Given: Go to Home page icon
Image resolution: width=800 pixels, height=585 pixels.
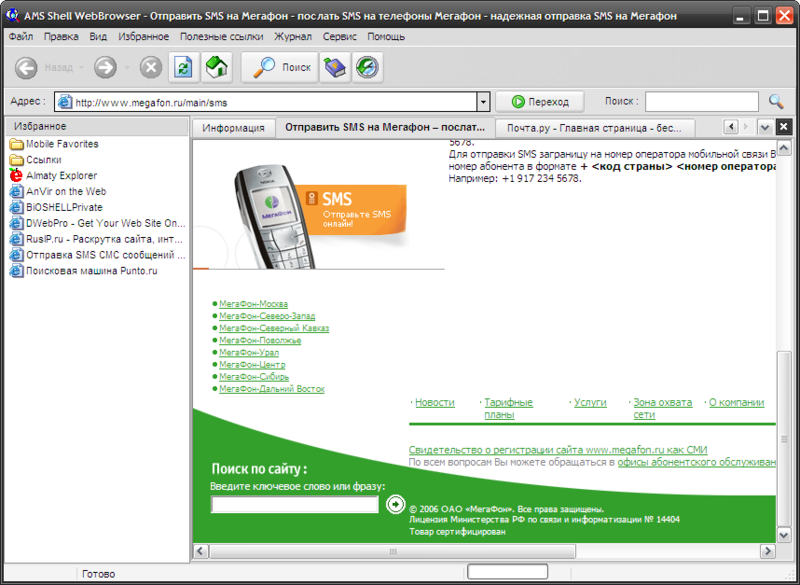Looking at the screenshot, I should pyautogui.click(x=216, y=67).
